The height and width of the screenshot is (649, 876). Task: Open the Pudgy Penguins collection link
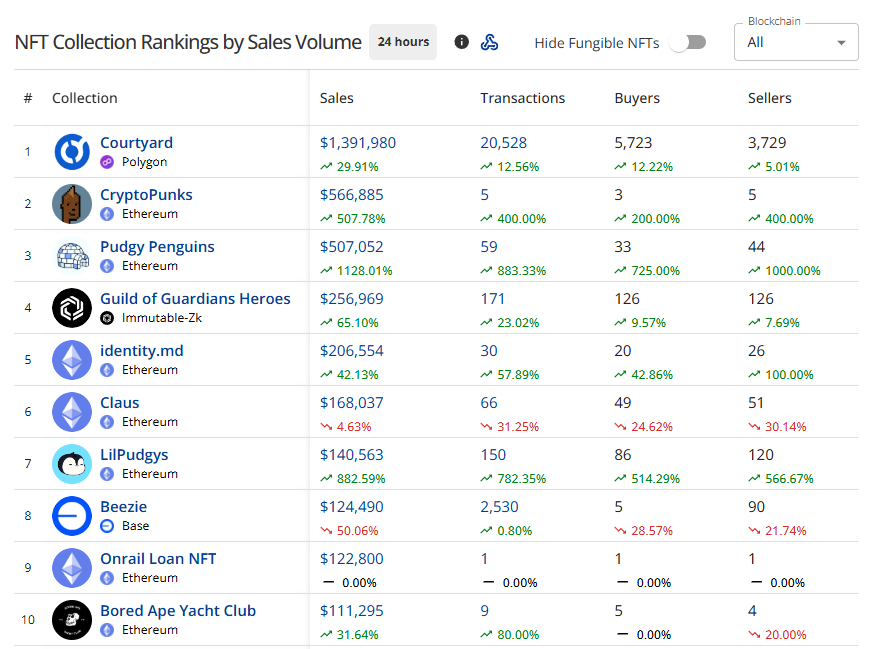pos(158,246)
